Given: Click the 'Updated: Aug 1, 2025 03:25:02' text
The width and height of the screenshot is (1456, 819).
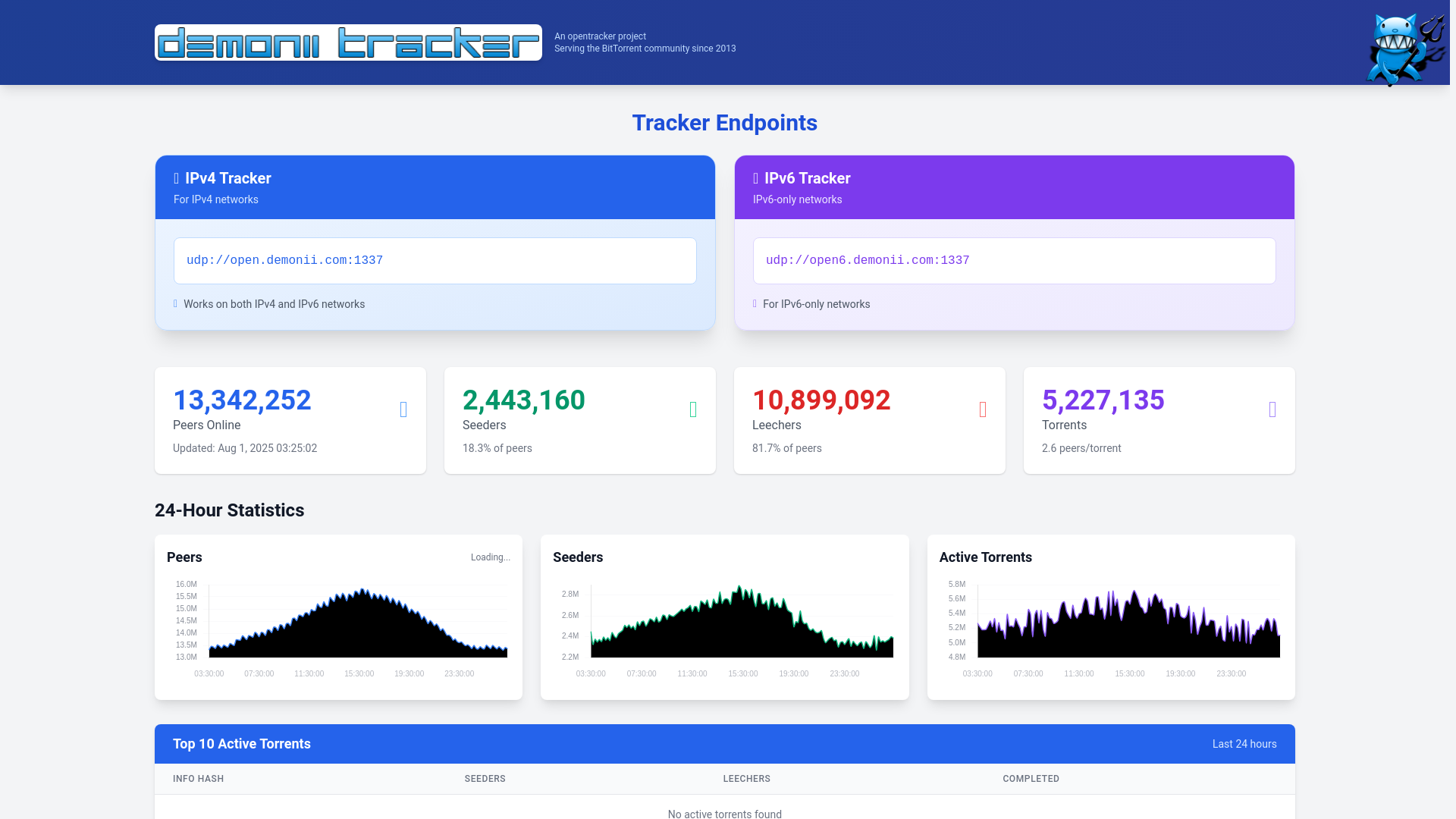Looking at the screenshot, I should point(245,448).
